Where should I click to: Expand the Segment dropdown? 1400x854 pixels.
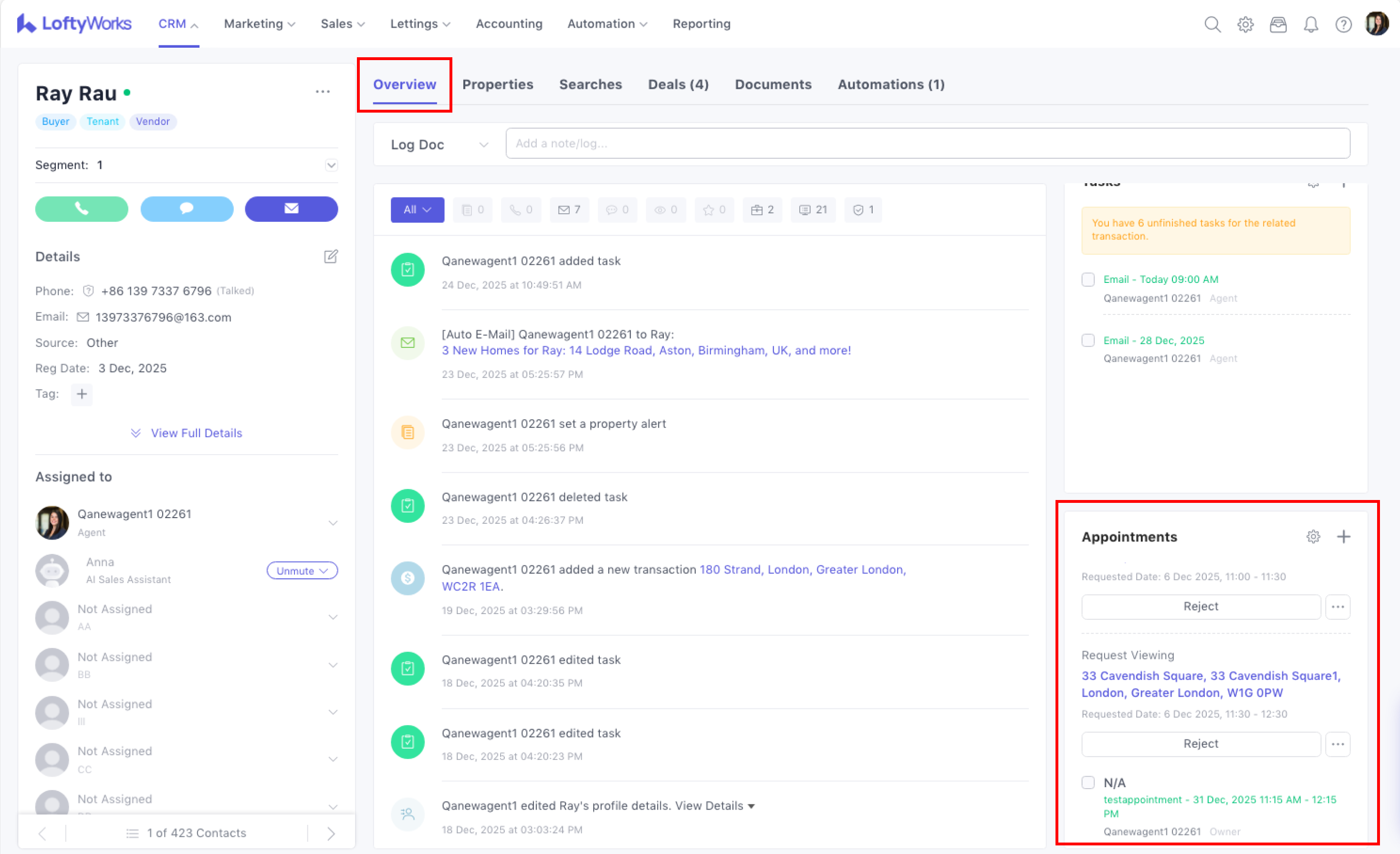(x=331, y=165)
